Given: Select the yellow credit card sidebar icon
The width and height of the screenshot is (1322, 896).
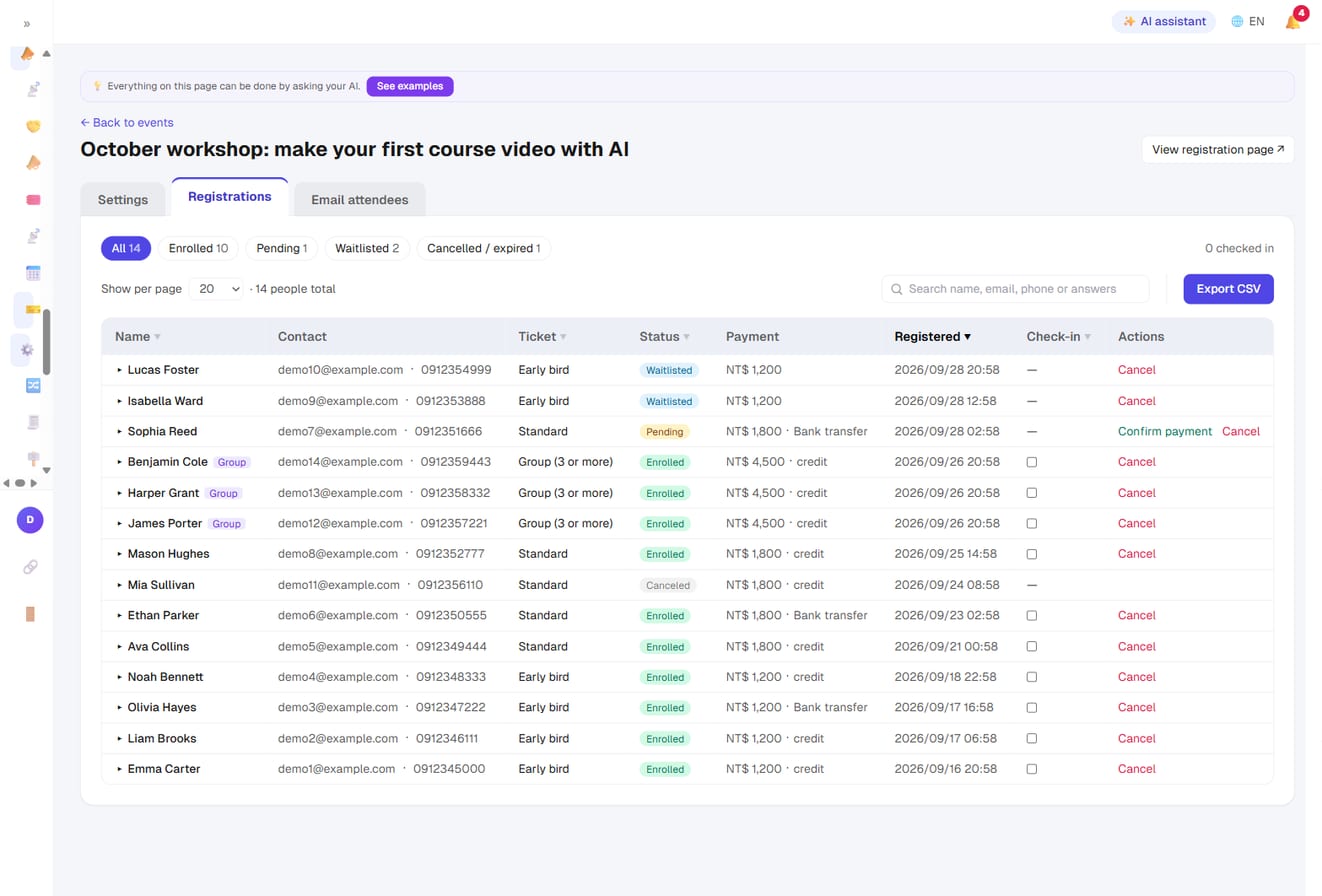Looking at the screenshot, I should pos(33,310).
